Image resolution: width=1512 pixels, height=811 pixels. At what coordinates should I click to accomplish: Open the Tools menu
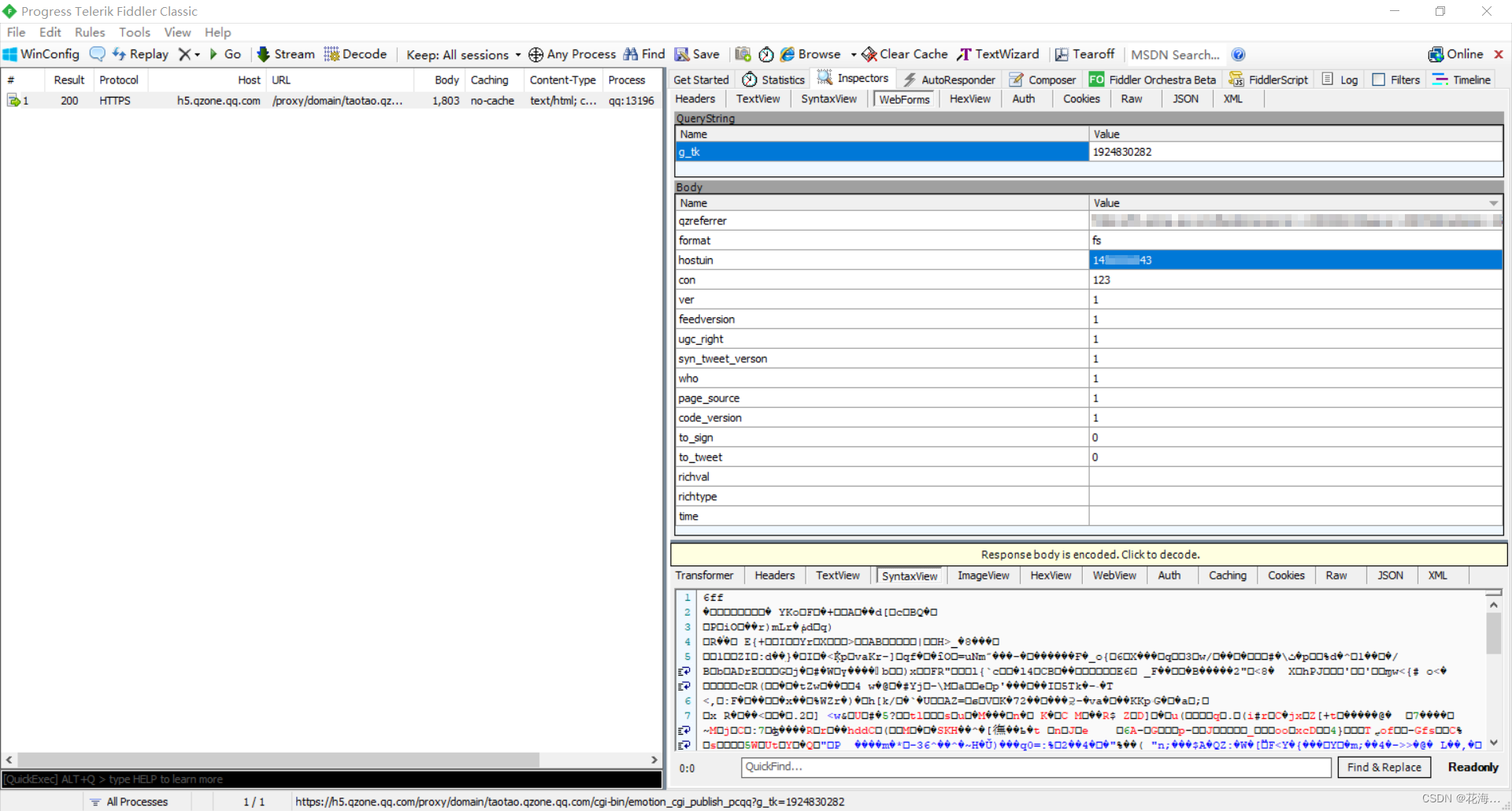[x=135, y=32]
